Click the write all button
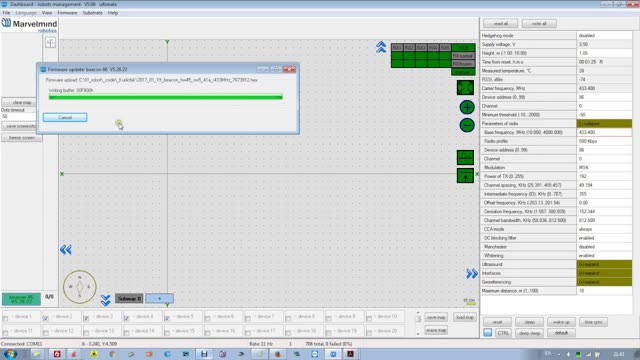This screenshot has height=360, width=640. pyautogui.click(x=539, y=24)
